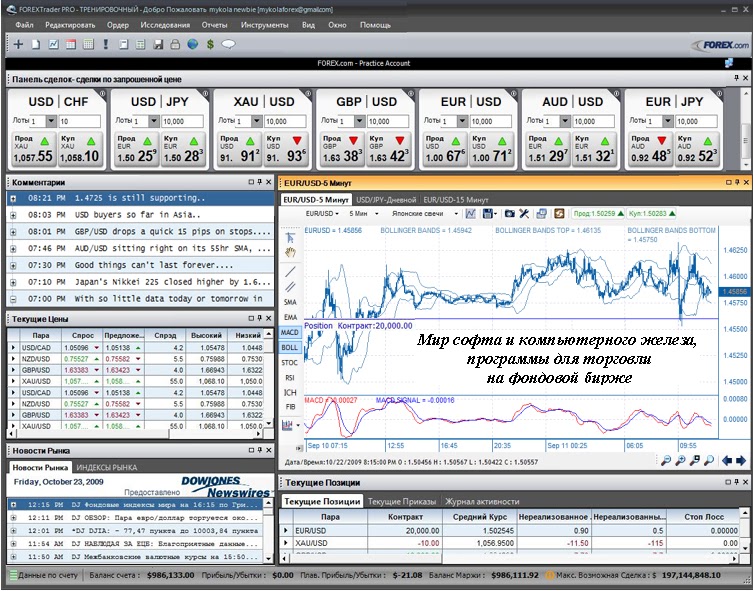Viewport: 753px width, 591px height.
Task: Click the duplicate windows icon in chart toolbar
Action: [541, 214]
